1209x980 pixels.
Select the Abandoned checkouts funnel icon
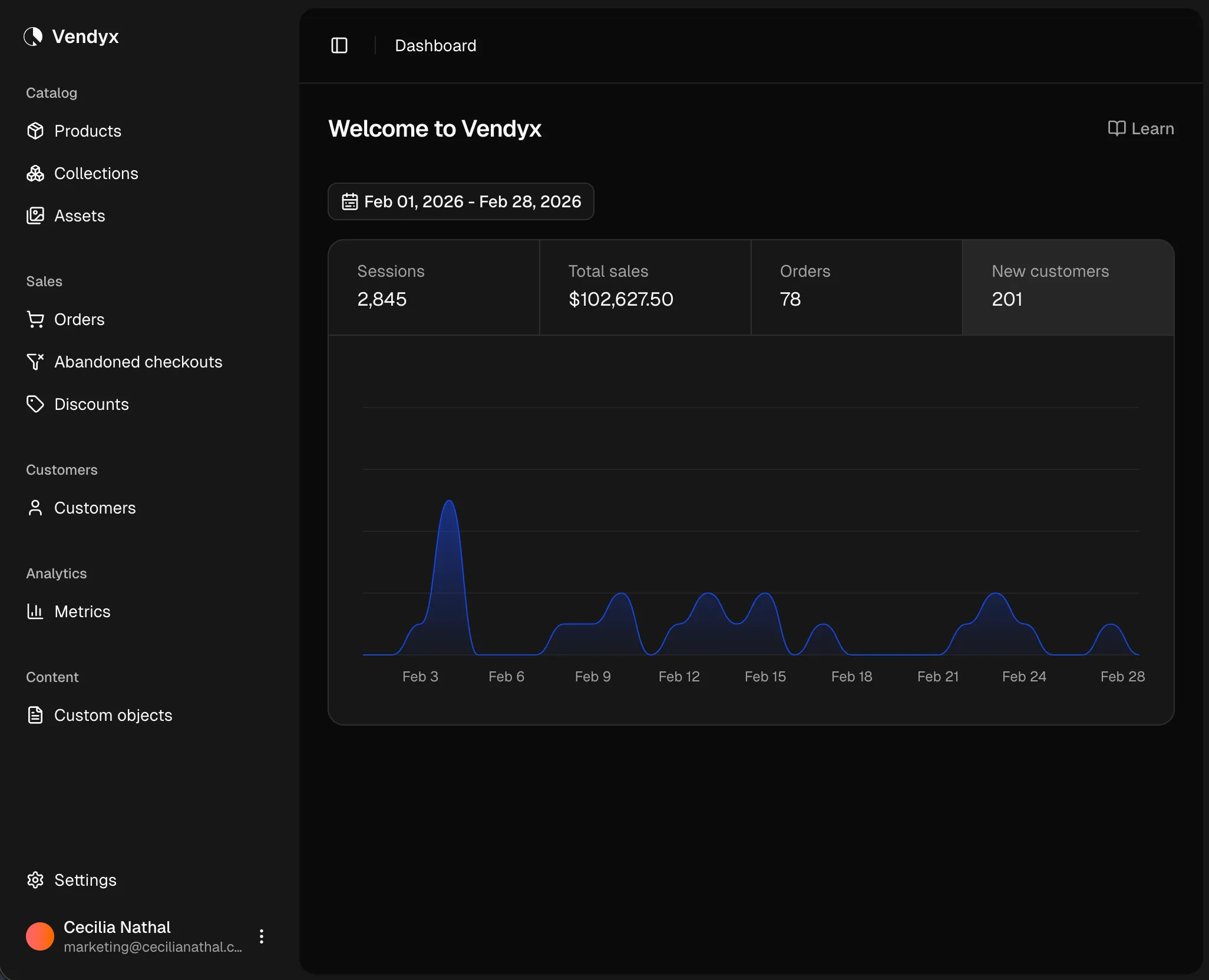(x=35, y=362)
